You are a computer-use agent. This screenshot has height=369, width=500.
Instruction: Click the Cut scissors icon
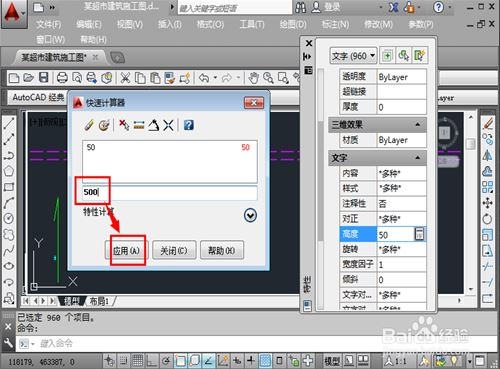pos(125,78)
